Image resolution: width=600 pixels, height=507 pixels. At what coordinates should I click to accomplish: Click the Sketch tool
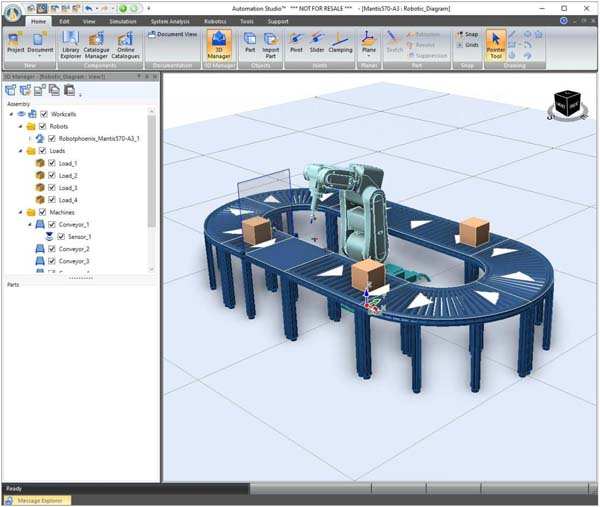[x=395, y=42]
